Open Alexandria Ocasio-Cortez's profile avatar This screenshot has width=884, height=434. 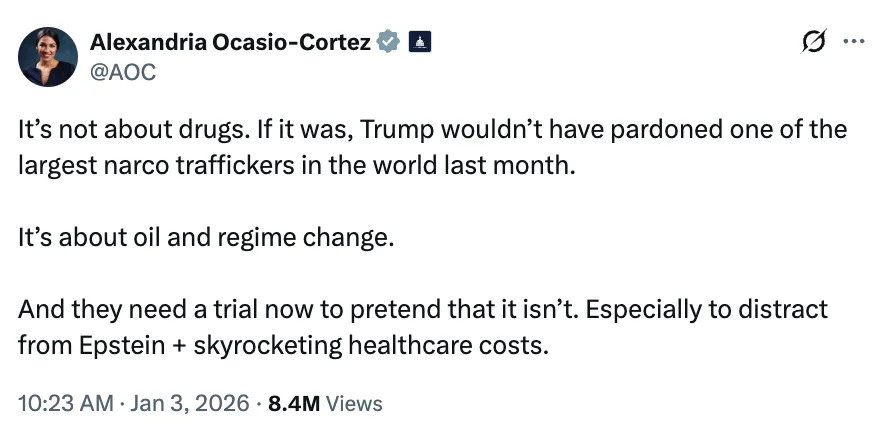point(48,58)
